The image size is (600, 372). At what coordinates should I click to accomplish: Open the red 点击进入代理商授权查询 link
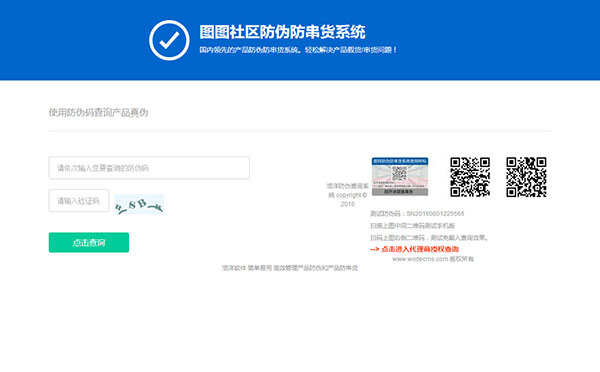(414, 249)
